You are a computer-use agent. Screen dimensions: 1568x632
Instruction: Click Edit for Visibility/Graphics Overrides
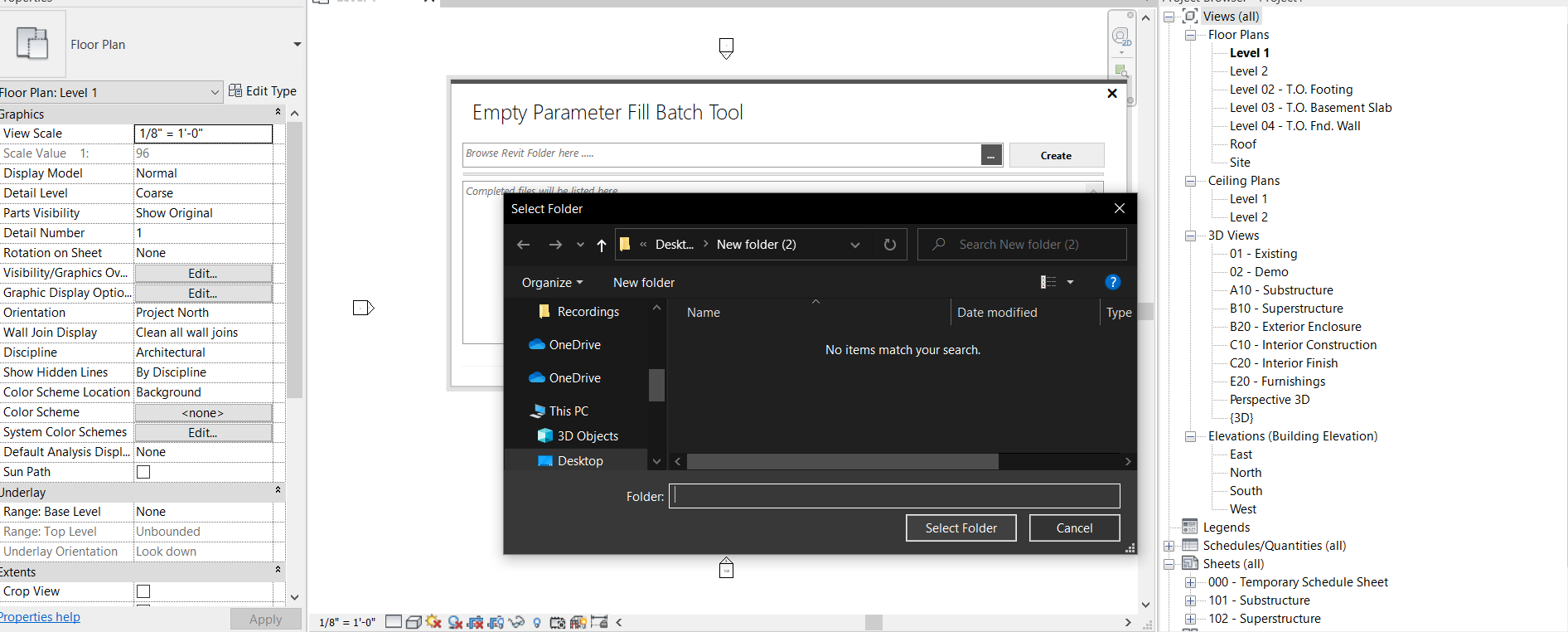click(203, 273)
